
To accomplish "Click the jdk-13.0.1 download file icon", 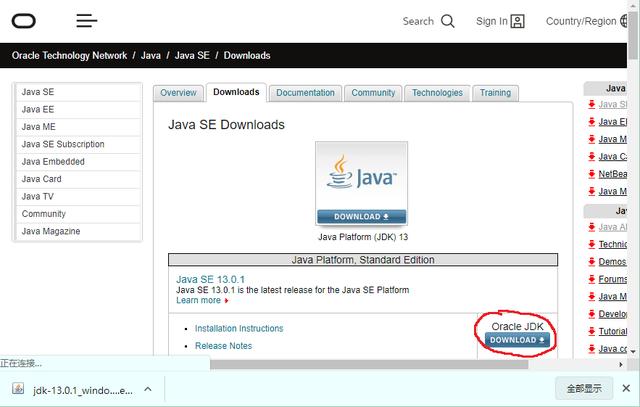I will coord(18,388).
